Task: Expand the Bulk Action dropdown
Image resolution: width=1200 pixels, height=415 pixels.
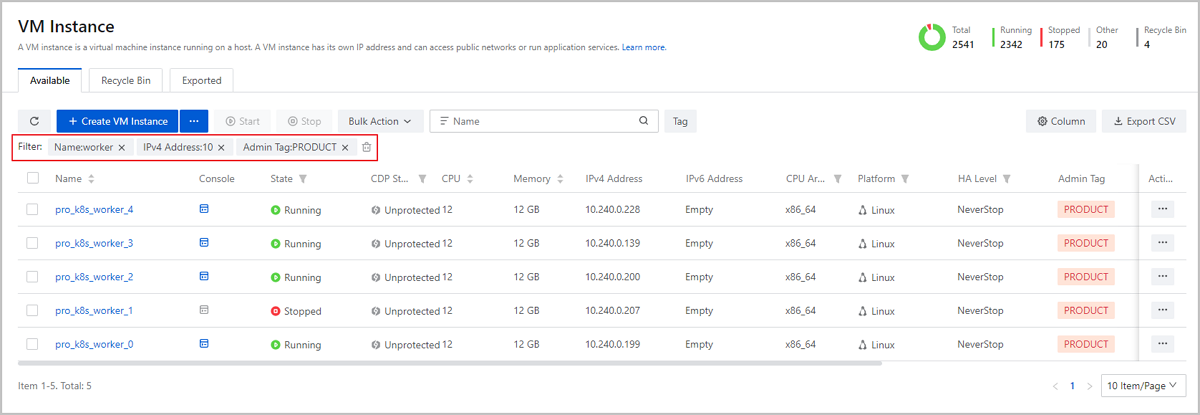Action: (380, 121)
